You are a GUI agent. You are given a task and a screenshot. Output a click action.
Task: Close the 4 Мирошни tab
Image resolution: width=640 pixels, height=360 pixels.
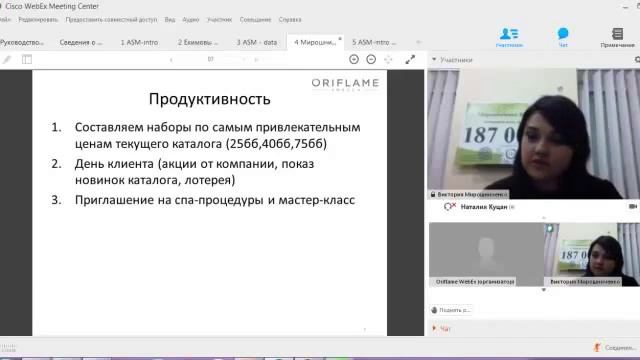[340, 39]
